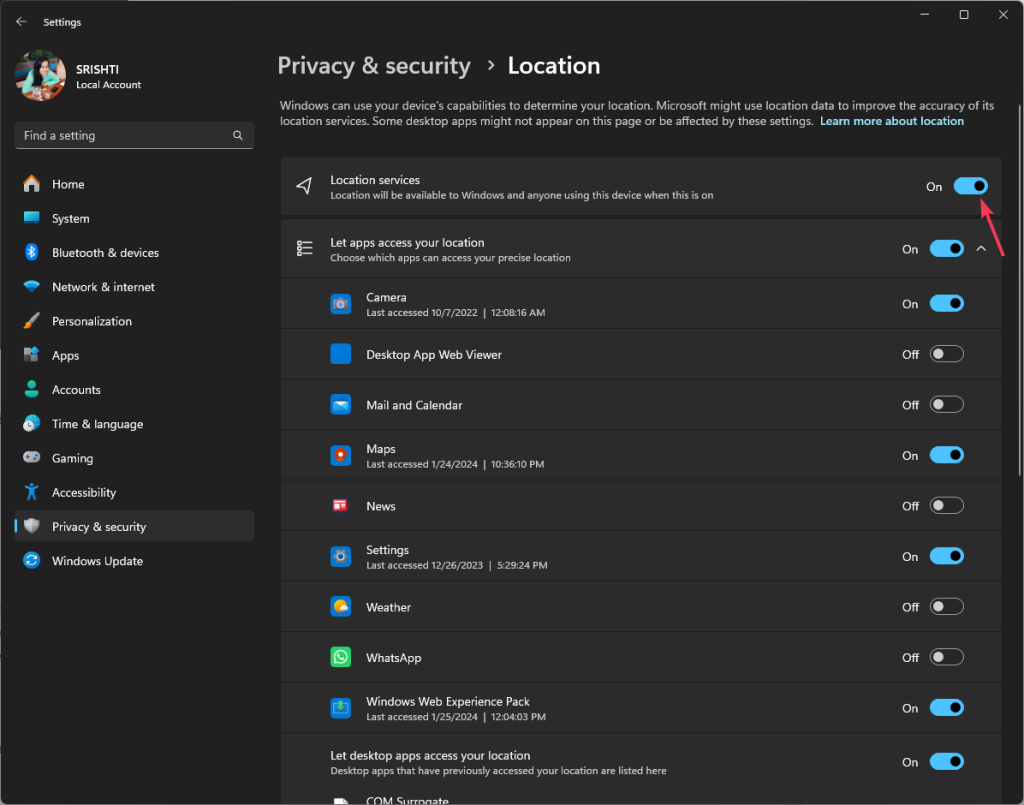Click the Maps app icon
Screen dimensions: 1024x805
click(340, 454)
